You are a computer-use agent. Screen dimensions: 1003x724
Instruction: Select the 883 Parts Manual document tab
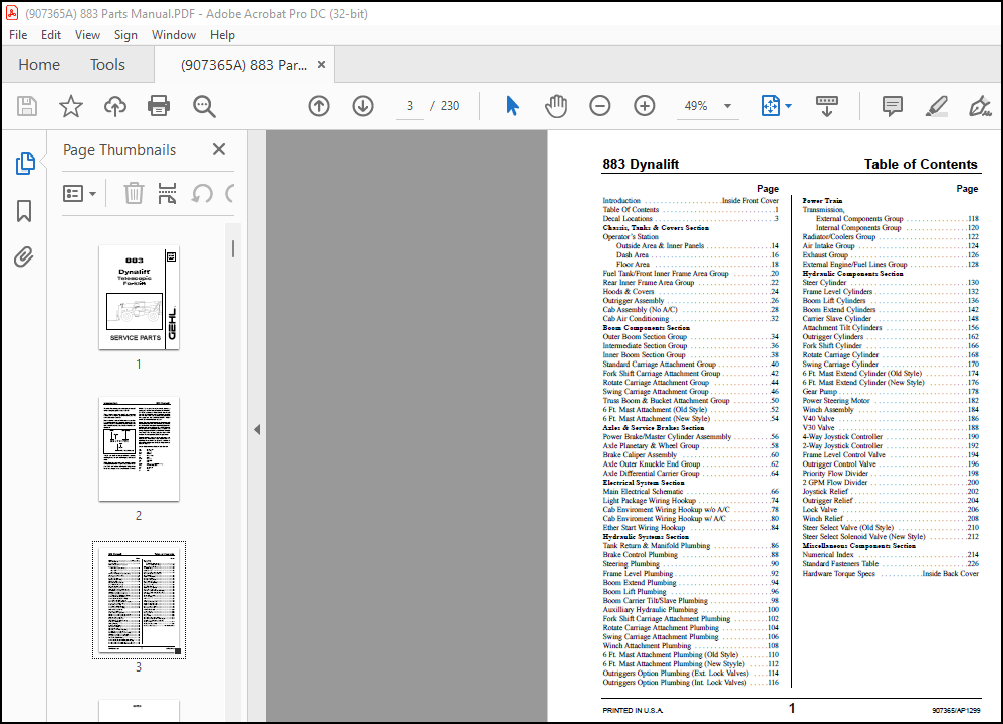(x=244, y=65)
